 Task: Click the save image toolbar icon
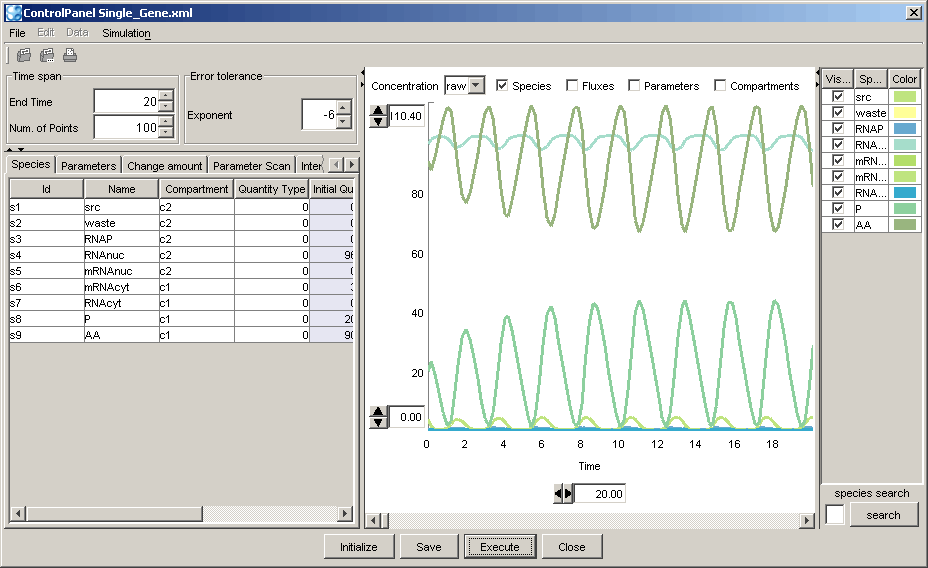[x=24, y=56]
